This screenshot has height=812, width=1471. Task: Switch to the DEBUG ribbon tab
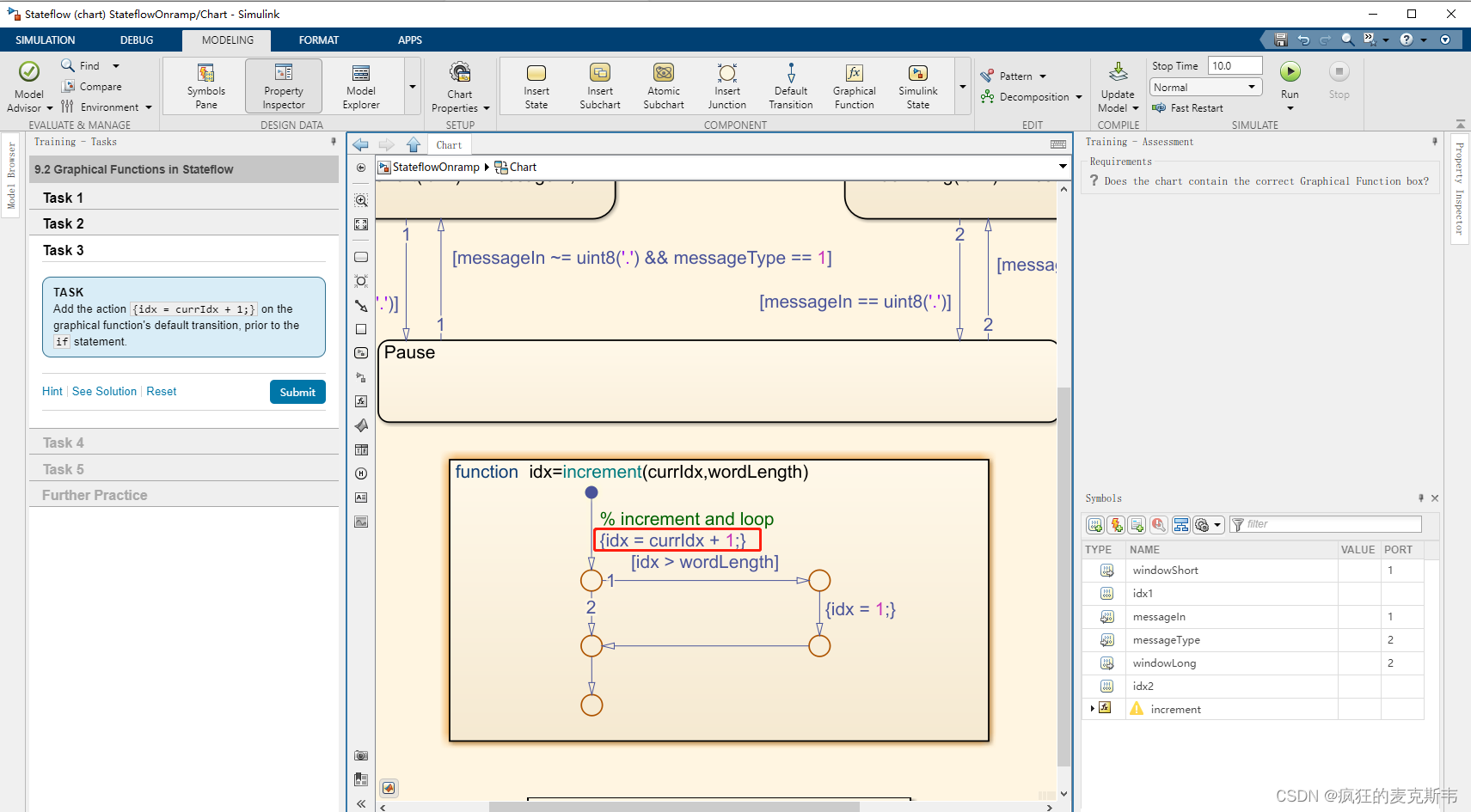coord(136,40)
